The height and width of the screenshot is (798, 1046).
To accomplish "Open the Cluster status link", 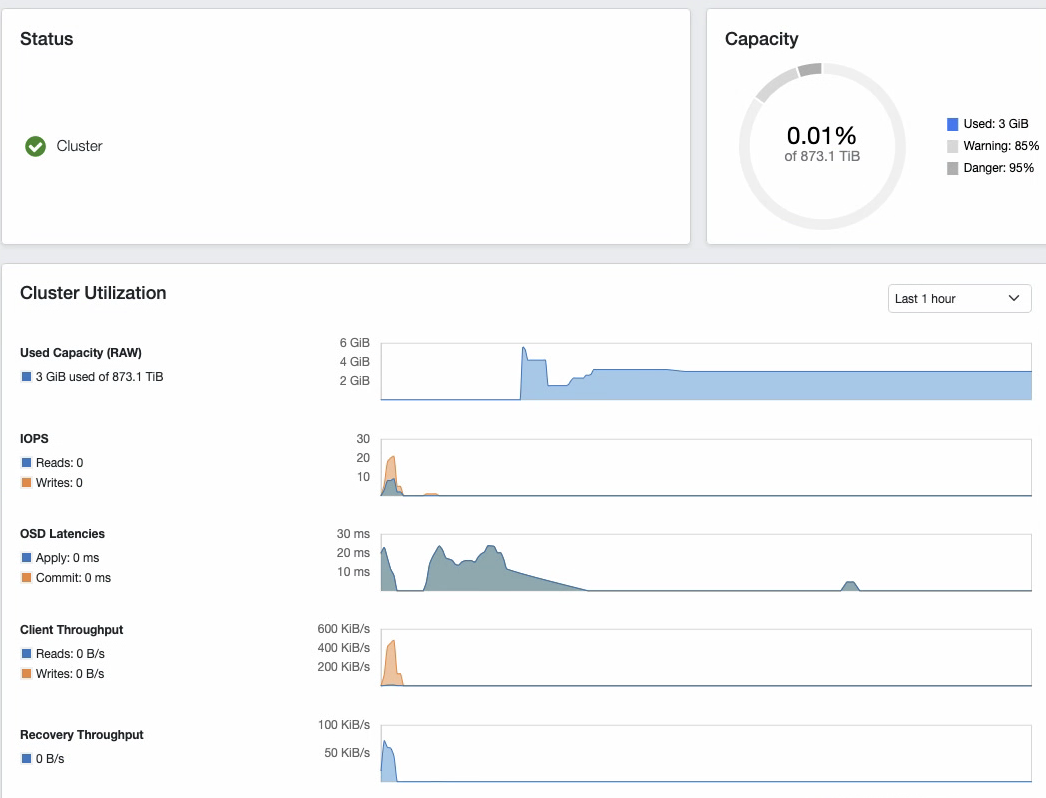I will [x=79, y=146].
